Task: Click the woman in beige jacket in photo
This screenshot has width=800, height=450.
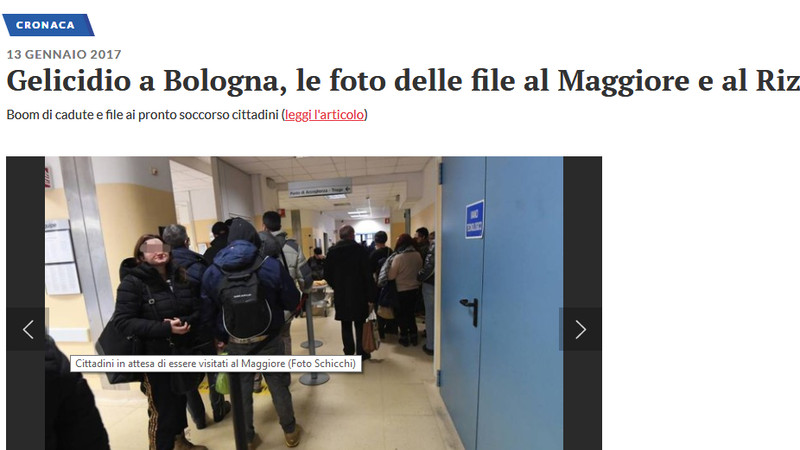Action: [x=405, y=288]
